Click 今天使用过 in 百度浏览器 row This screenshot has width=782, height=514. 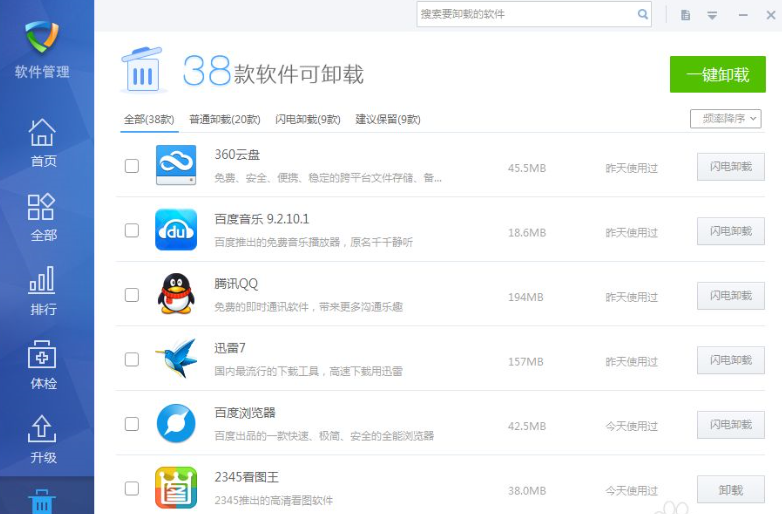click(x=631, y=426)
